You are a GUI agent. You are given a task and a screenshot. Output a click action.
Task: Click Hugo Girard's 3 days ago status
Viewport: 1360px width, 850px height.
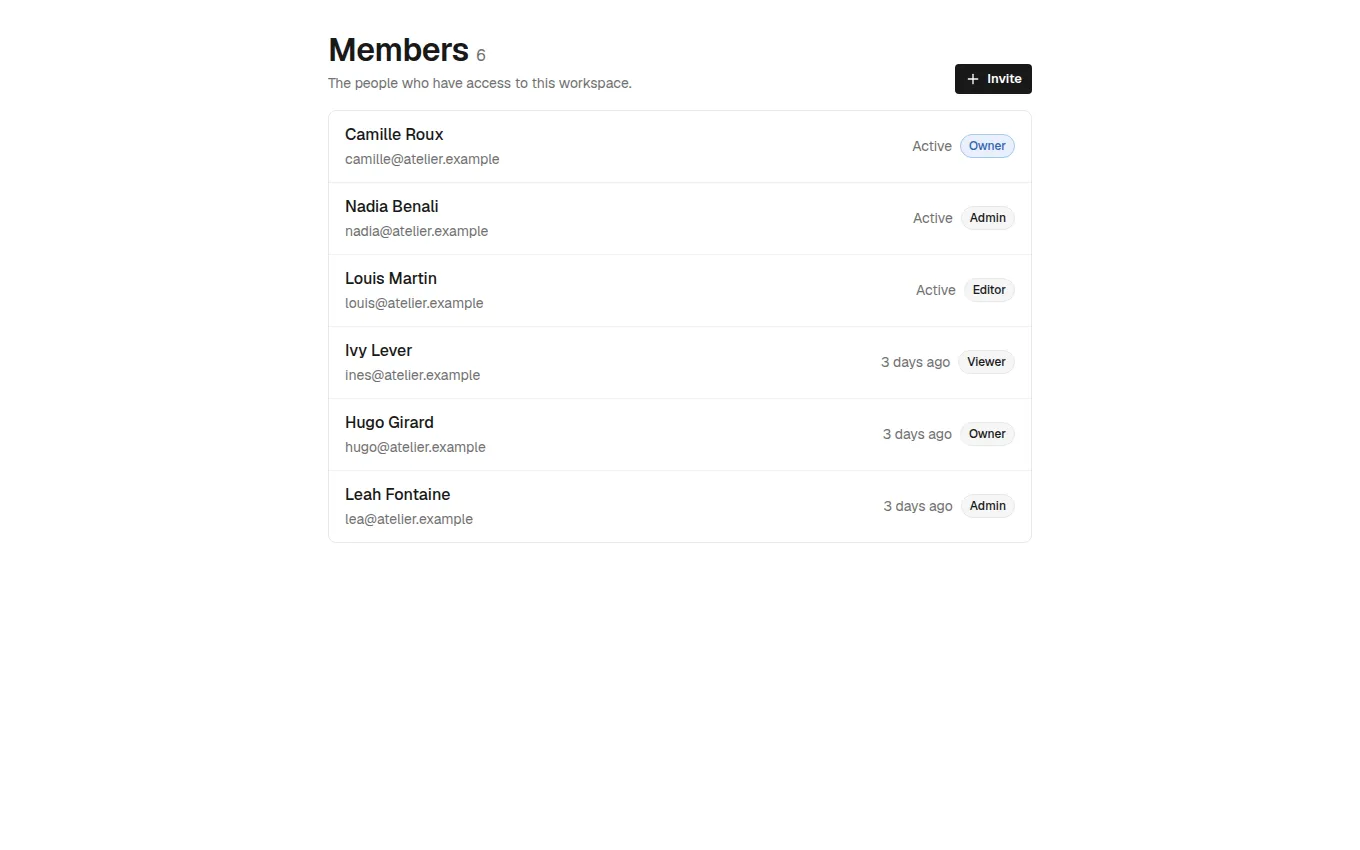[917, 434]
